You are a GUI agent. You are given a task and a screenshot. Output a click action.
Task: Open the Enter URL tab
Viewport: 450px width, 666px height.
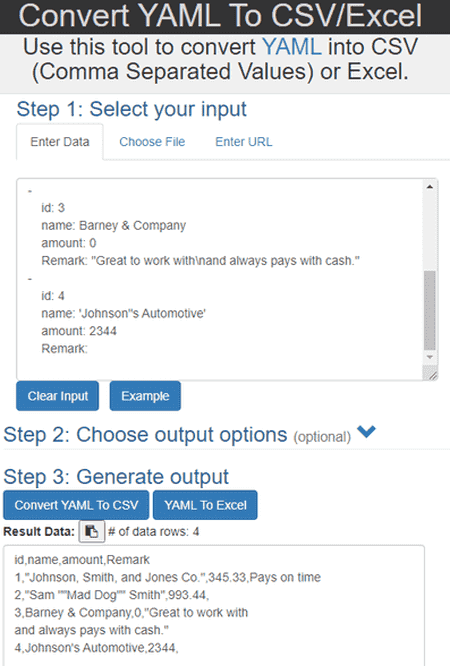[x=244, y=142]
